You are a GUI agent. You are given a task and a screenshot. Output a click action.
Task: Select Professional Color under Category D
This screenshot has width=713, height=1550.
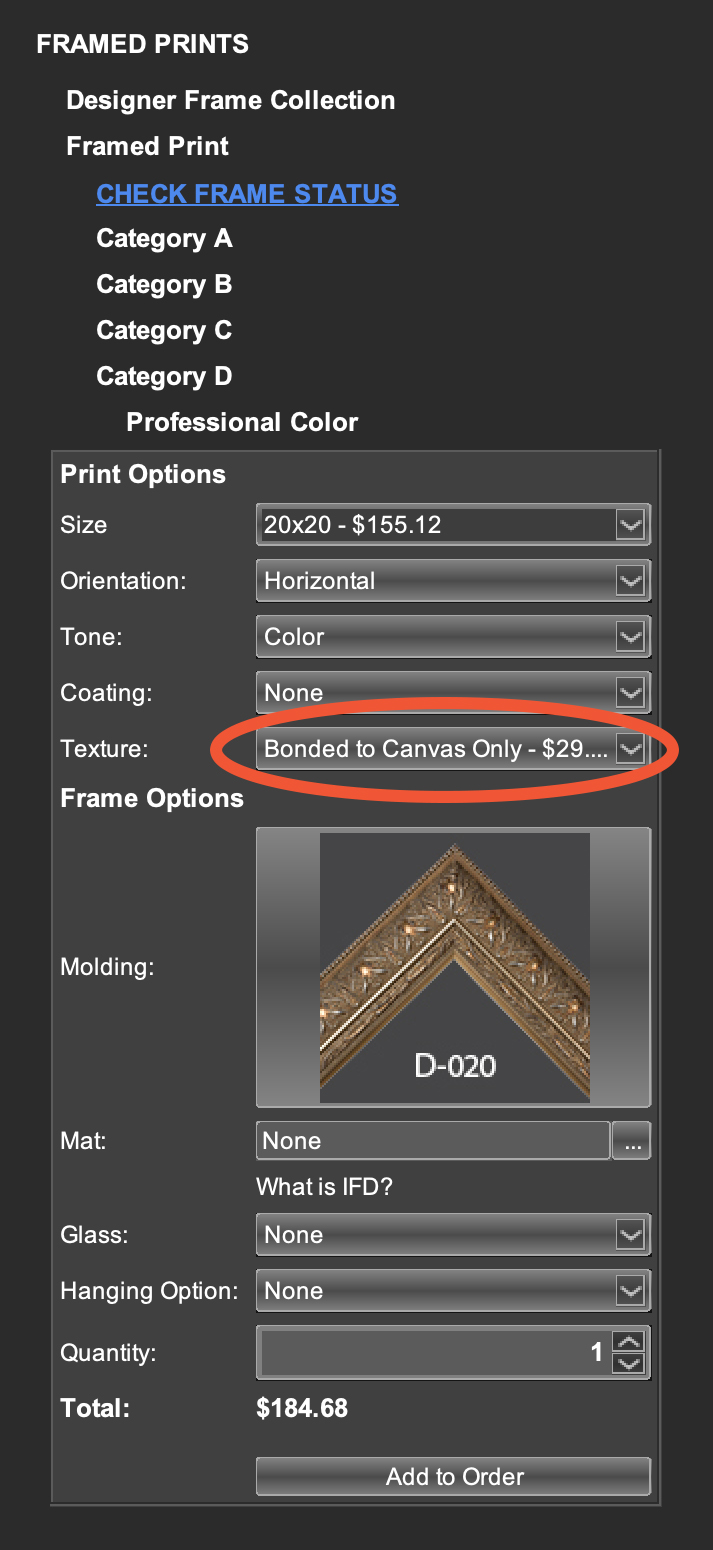pyautogui.click(x=242, y=422)
